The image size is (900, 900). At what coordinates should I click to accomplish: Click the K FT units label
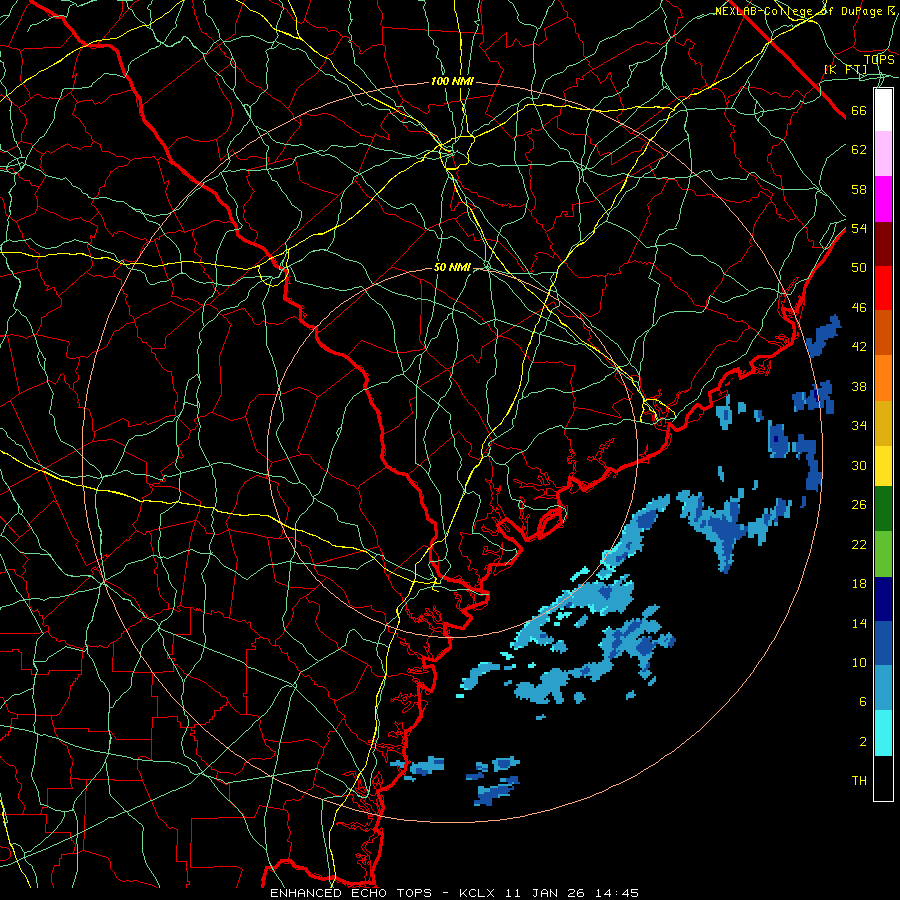(845, 70)
